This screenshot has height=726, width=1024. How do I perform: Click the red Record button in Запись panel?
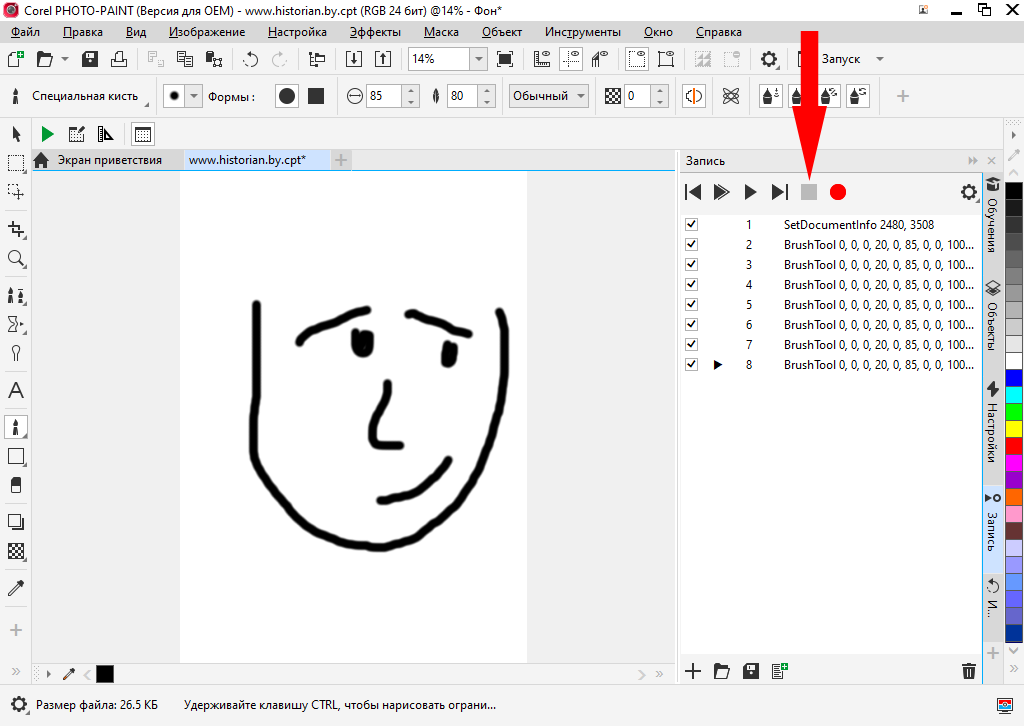838,192
